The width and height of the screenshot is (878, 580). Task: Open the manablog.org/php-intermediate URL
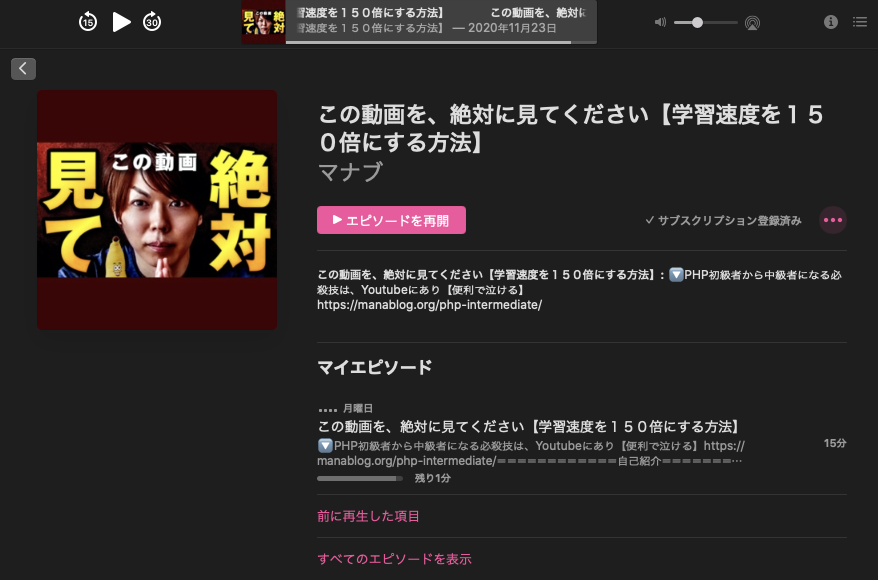tap(429, 305)
